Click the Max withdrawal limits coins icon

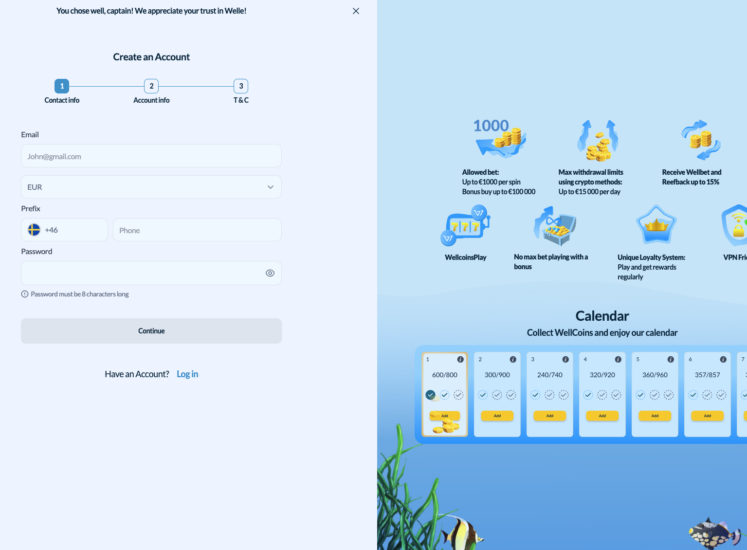(597, 141)
